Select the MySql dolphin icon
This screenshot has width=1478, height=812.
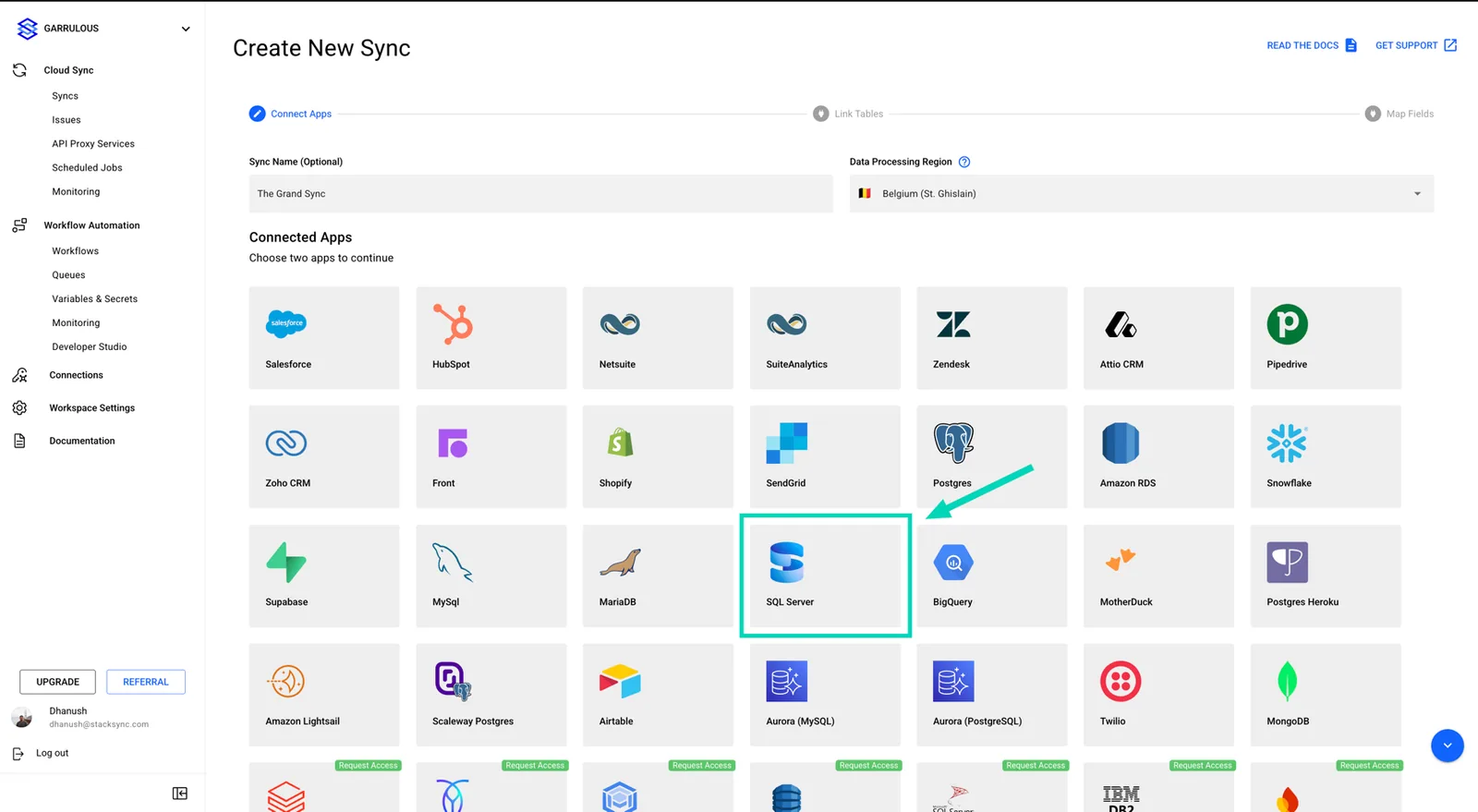453,562
